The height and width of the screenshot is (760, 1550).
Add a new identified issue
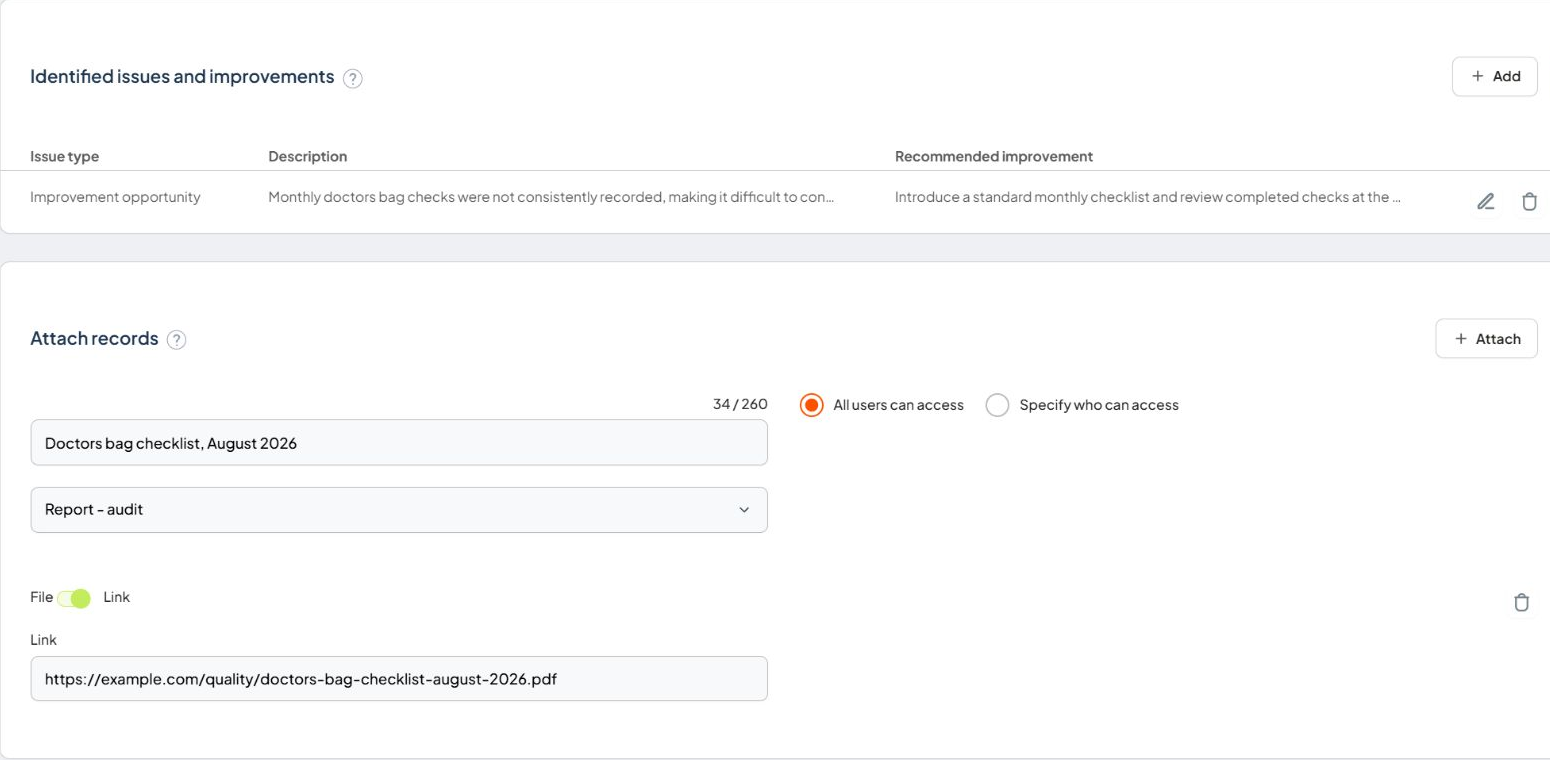[1494, 76]
